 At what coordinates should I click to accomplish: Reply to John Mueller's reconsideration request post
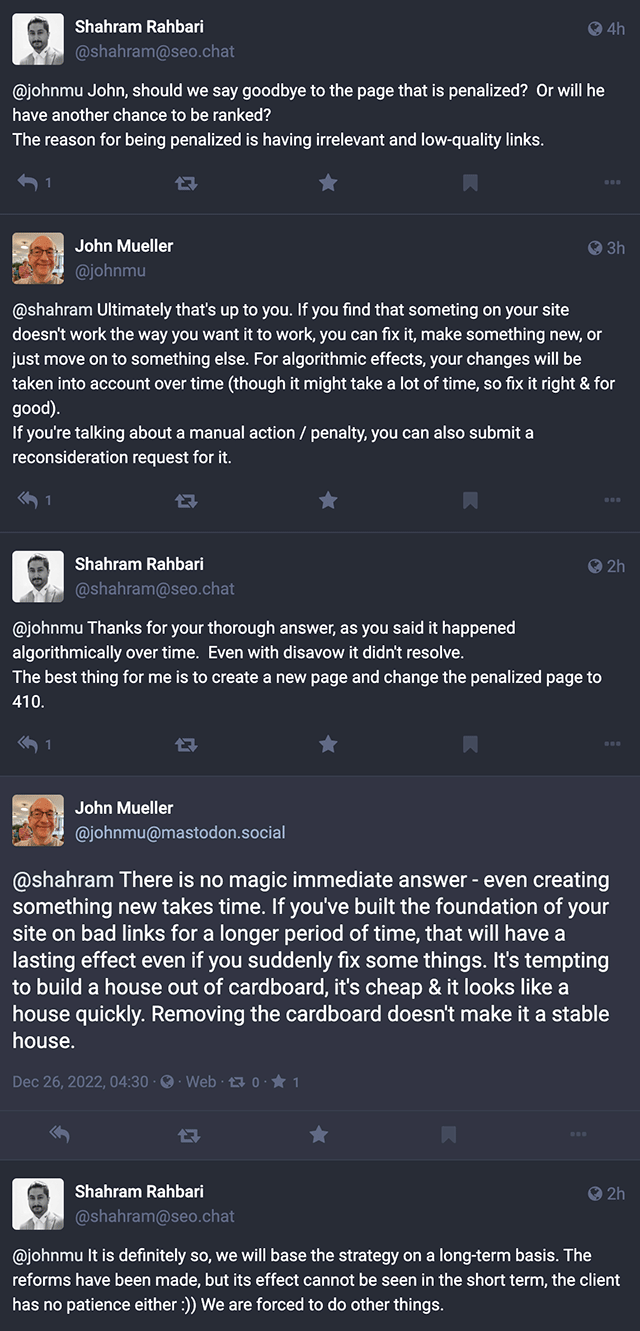(x=28, y=500)
